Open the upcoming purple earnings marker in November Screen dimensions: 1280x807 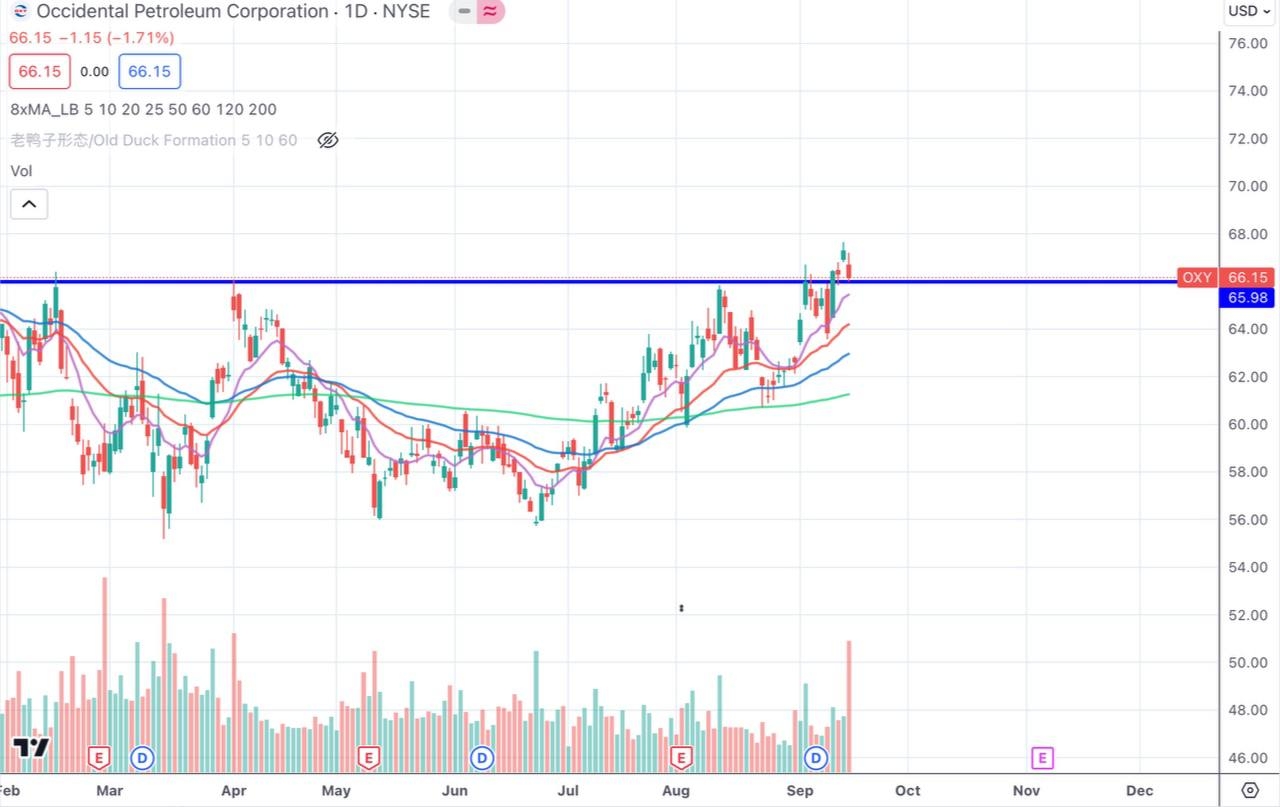[x=1042, y=758]
